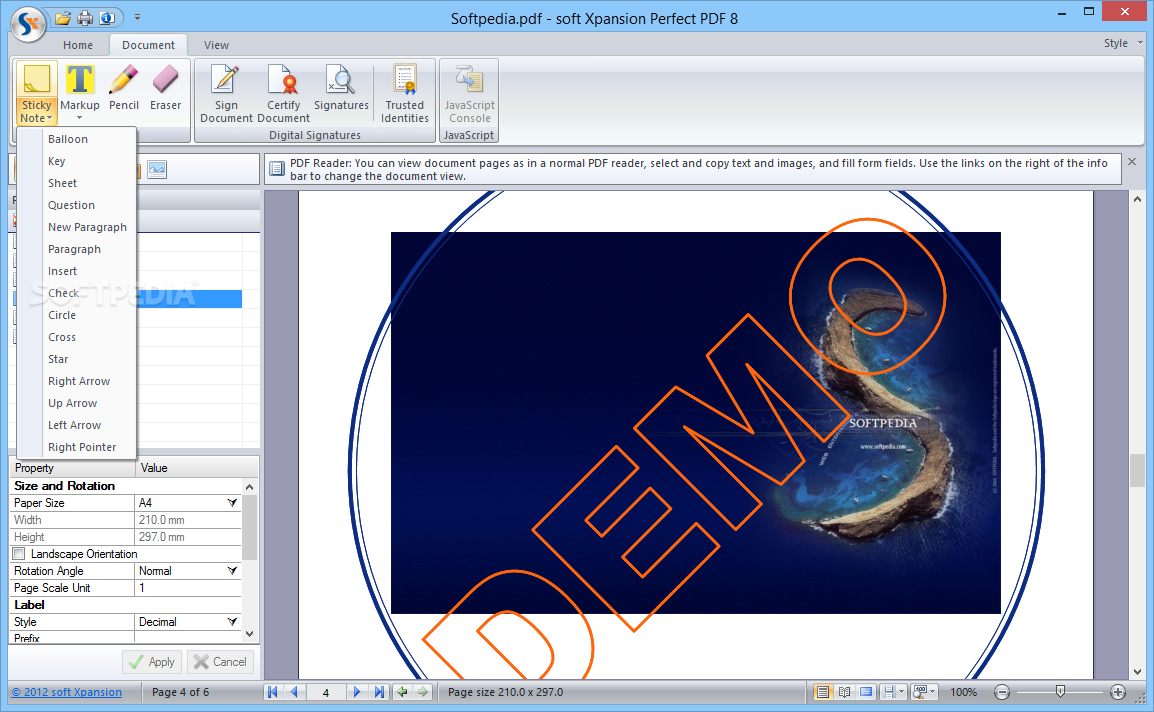
Task: Go to the previous page
Action: click(294, 692)
